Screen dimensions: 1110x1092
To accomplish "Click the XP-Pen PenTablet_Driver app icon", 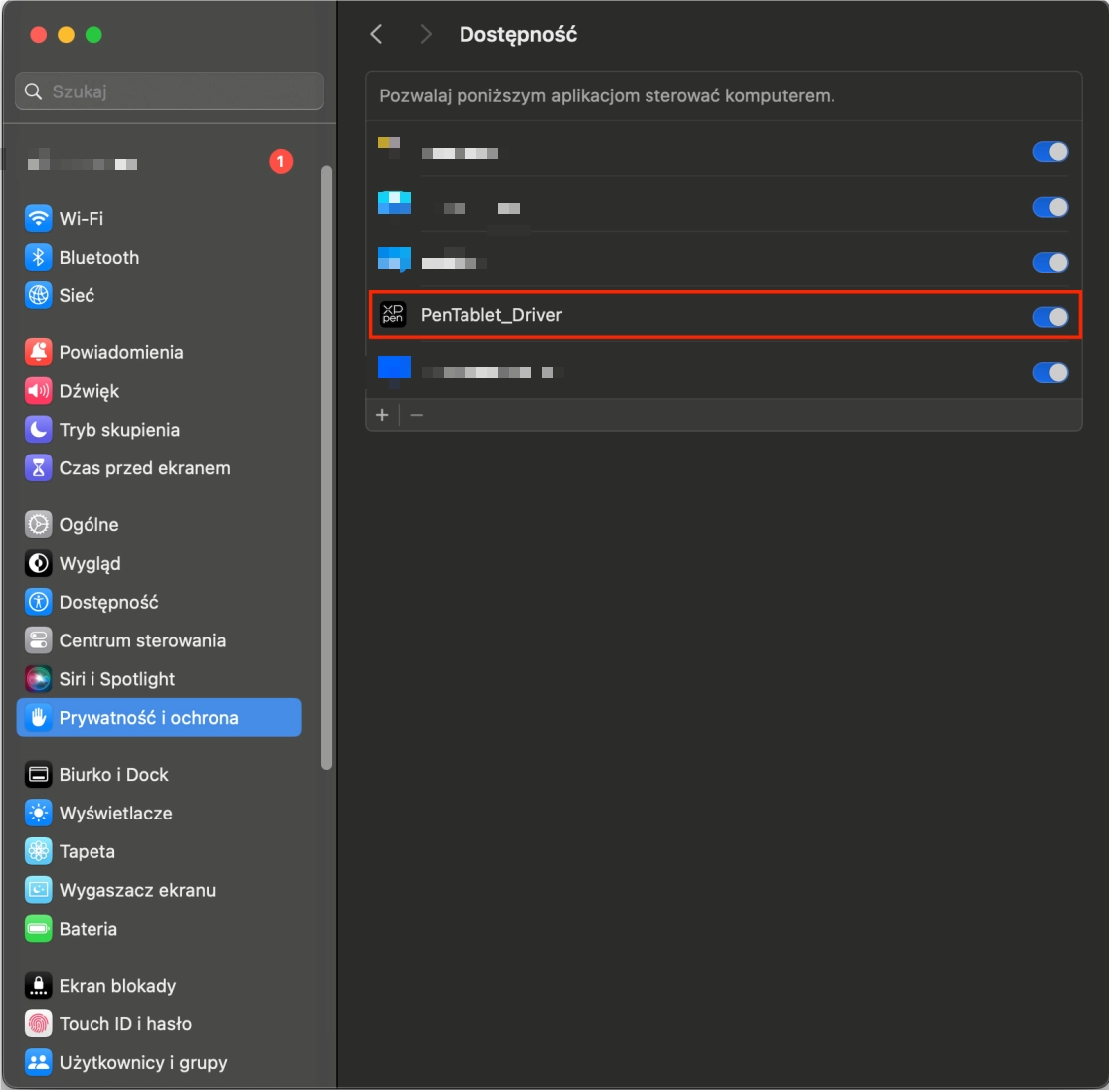I will 393,315.
